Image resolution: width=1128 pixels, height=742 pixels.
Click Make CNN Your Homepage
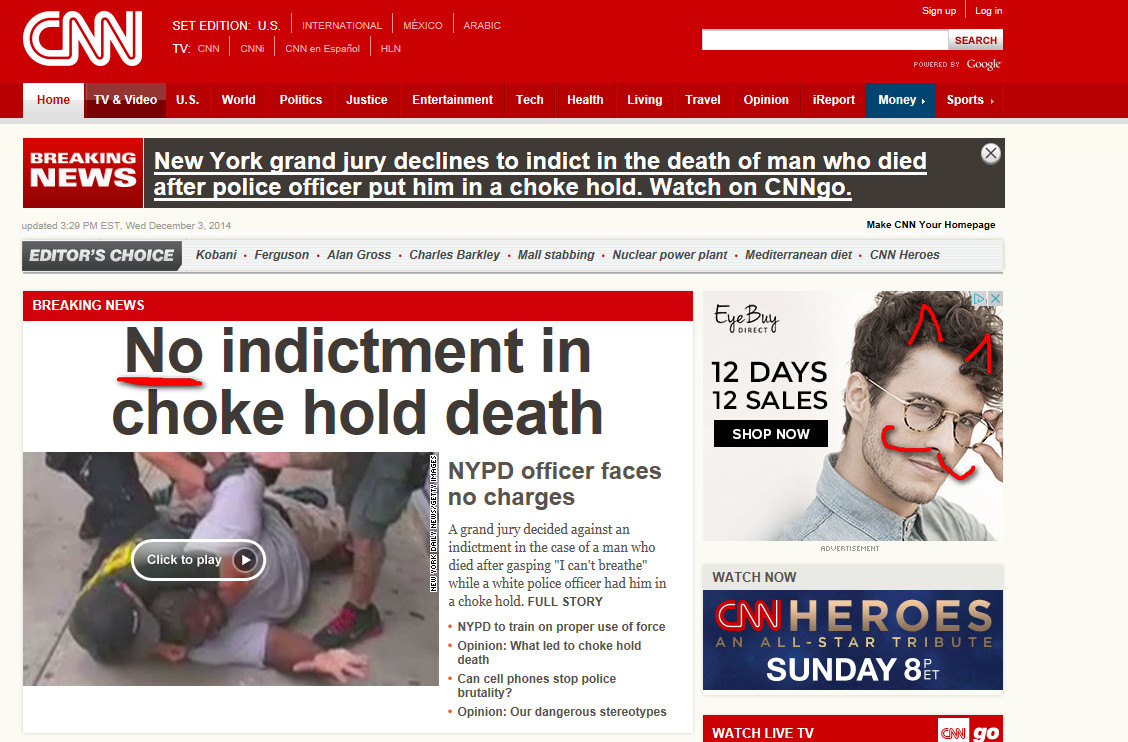pyautogui.click(x=931, y=225)
